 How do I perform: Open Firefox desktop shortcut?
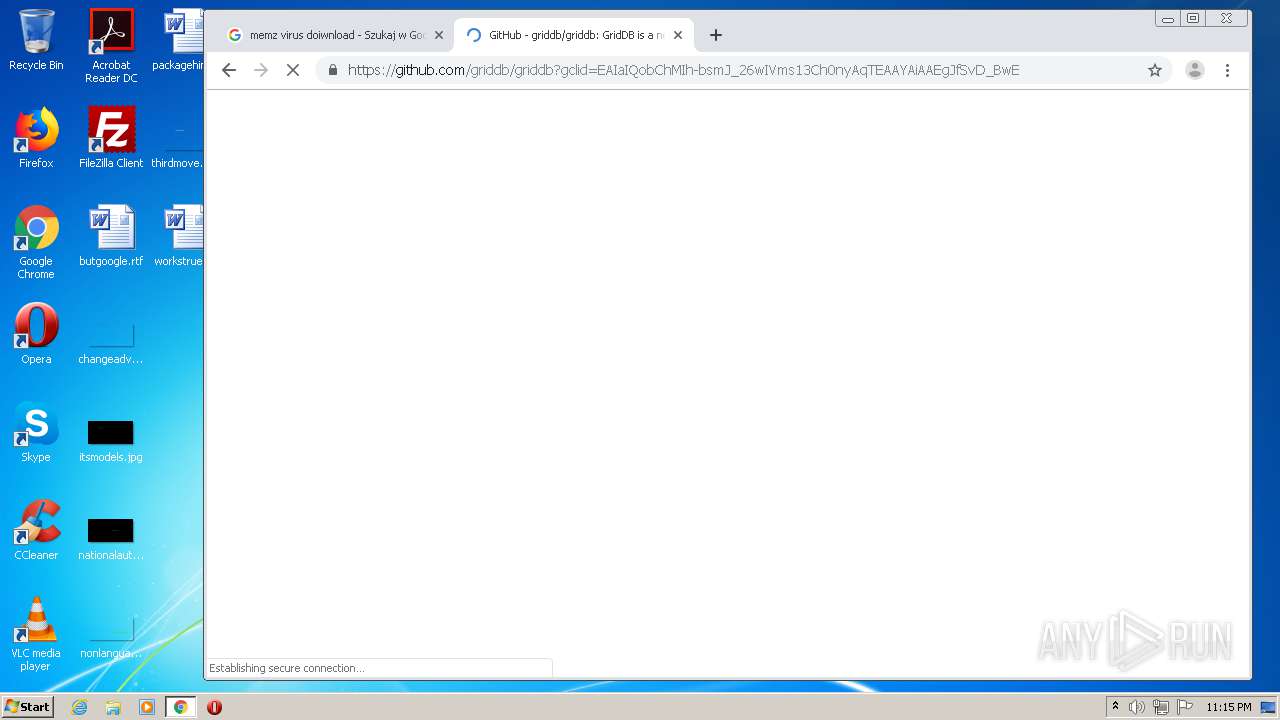click(36, 138)
